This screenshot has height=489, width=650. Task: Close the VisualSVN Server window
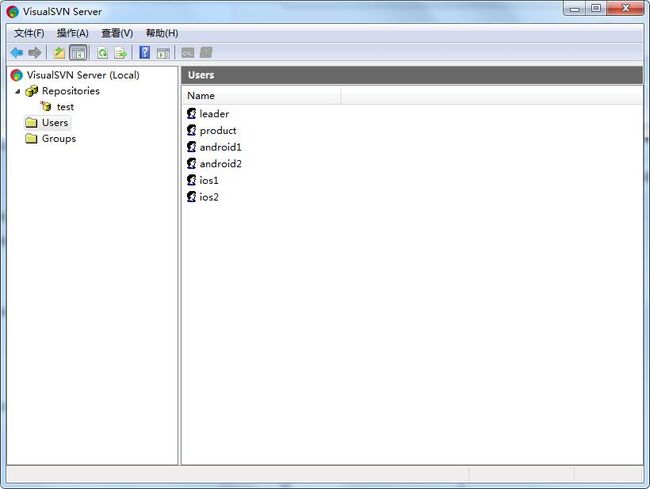click(x=626, y=8)
